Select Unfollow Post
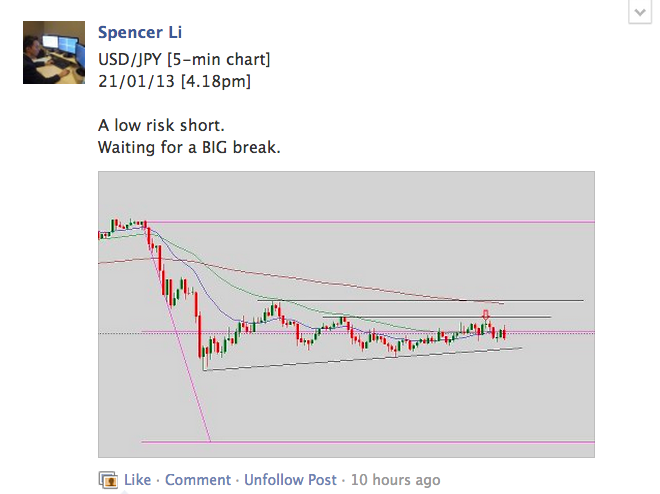660x494 pixels. tap(290, 480)
